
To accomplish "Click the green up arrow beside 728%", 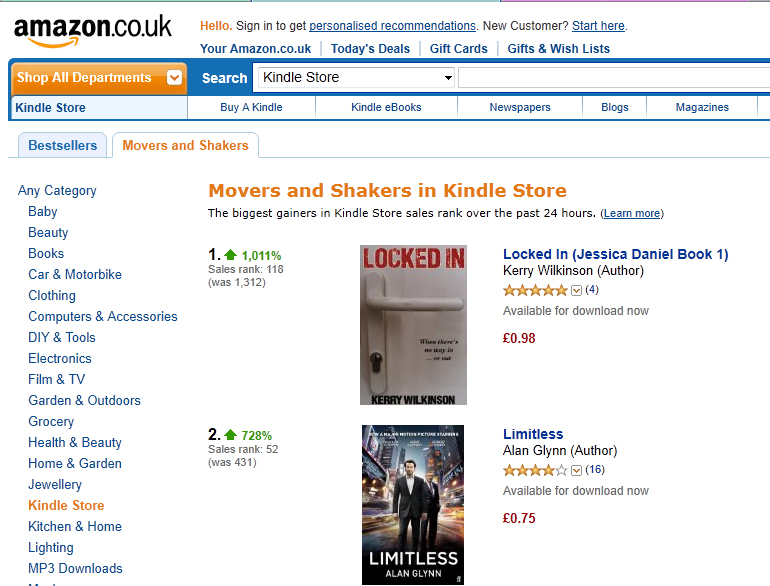I will [230, 435].
